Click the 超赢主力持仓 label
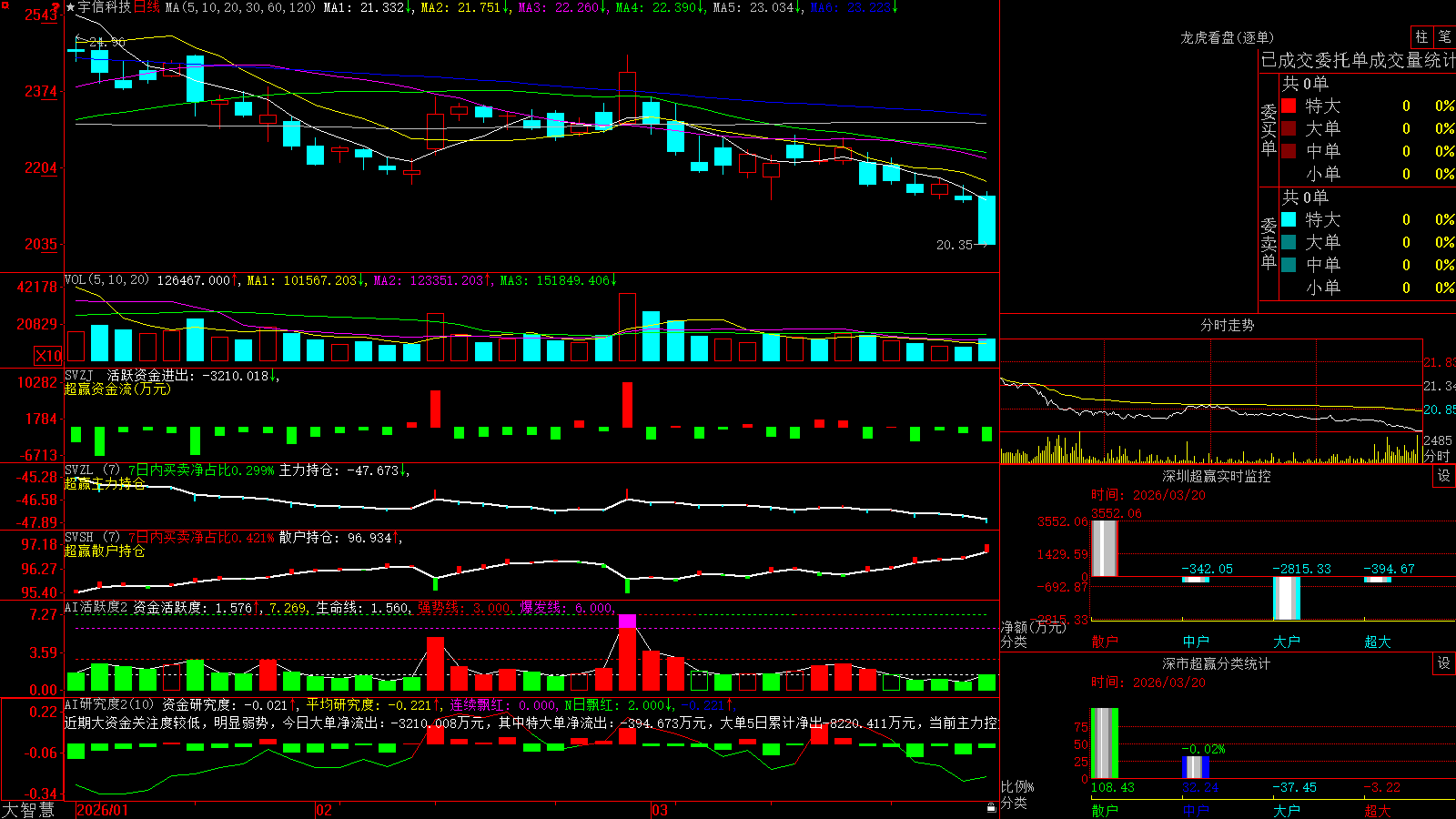This screenshot has width=1456, height=819. pos(105,483)
